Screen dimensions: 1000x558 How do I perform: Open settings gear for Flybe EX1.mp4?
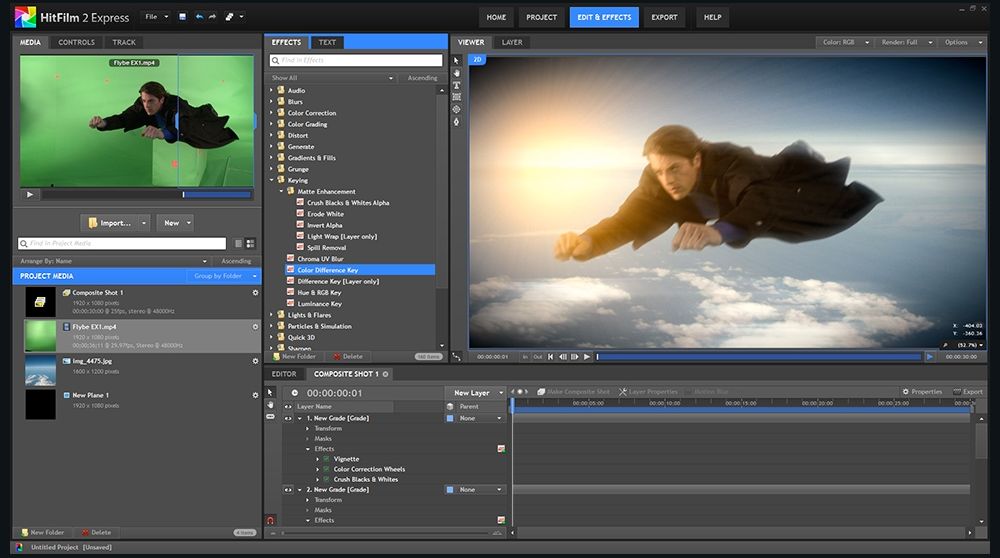pyautogui.click(x=255, y=327)
